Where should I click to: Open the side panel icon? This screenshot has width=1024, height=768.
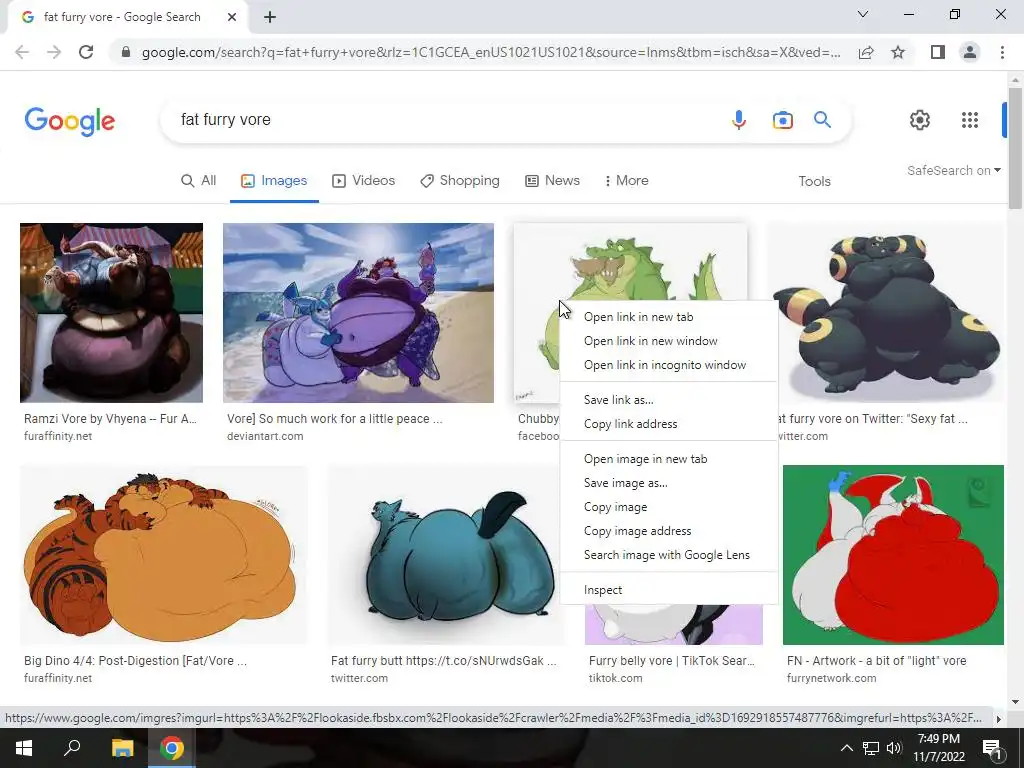(938, 52)
